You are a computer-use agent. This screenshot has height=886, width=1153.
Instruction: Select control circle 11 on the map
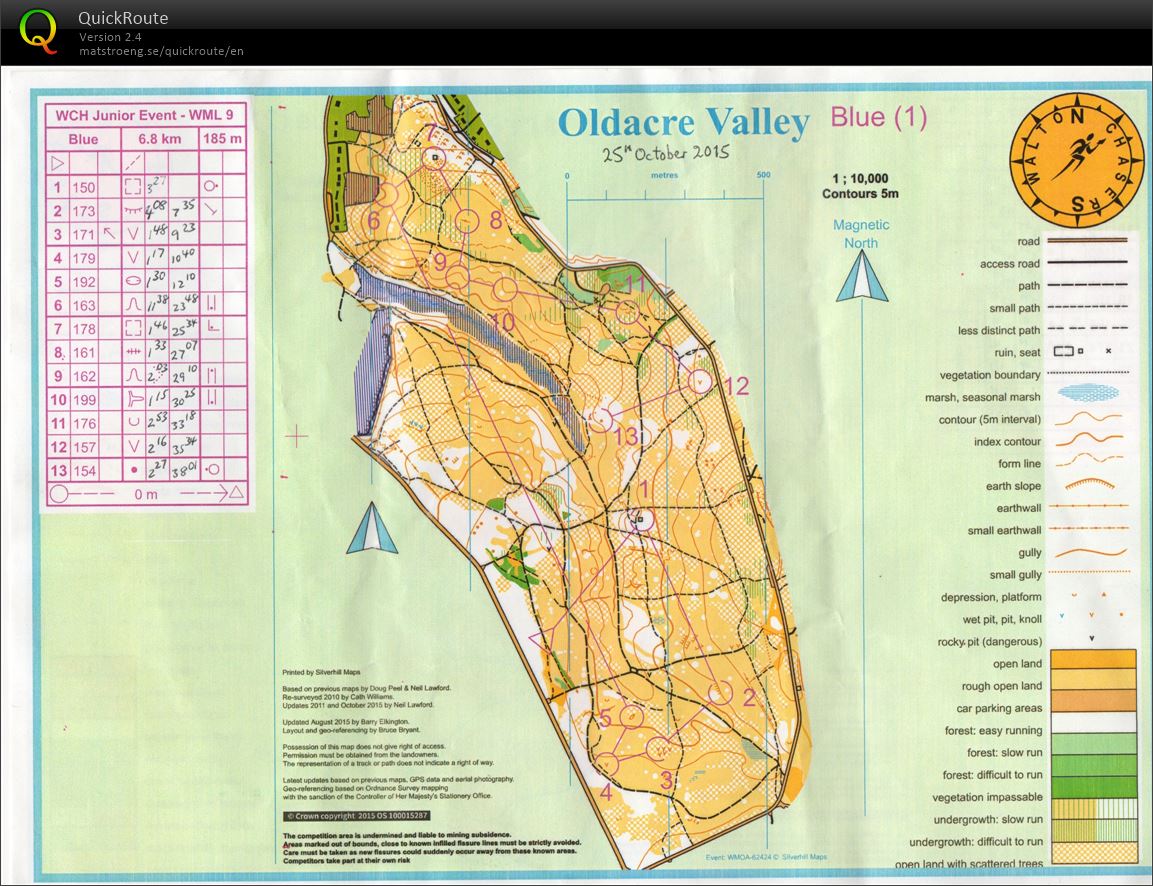click(x=627, y=312)
